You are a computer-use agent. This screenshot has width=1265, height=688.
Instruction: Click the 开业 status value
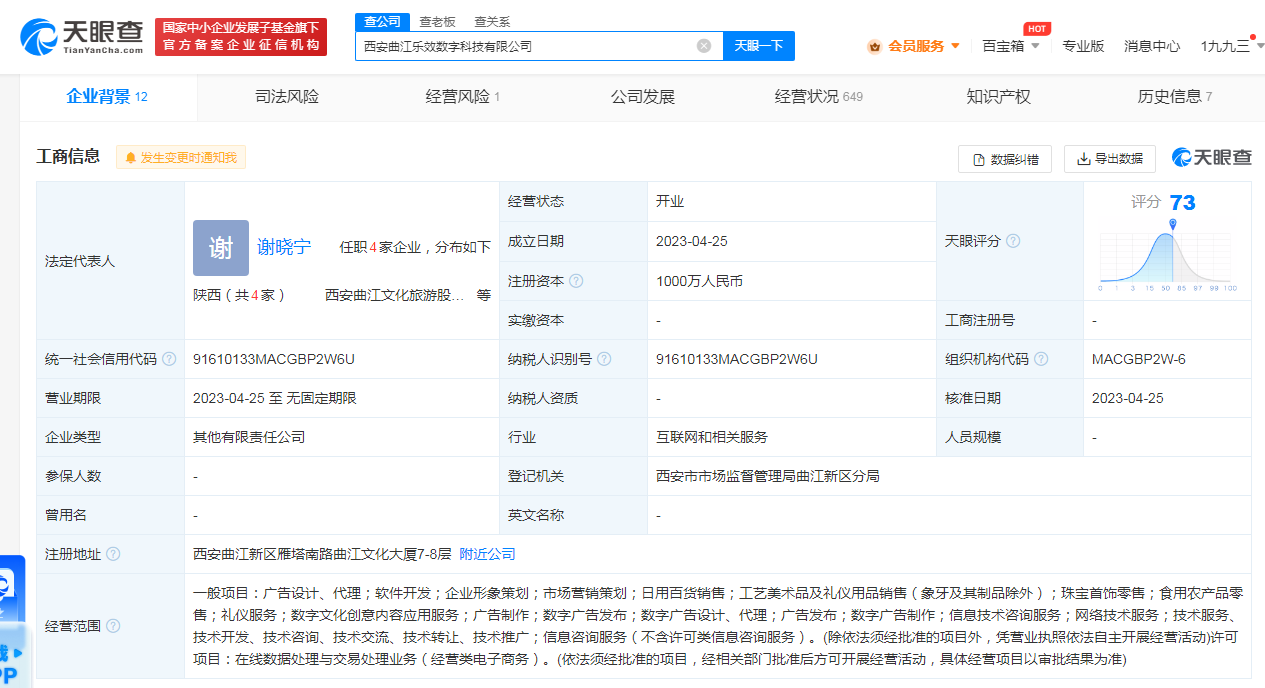[670, 202]
